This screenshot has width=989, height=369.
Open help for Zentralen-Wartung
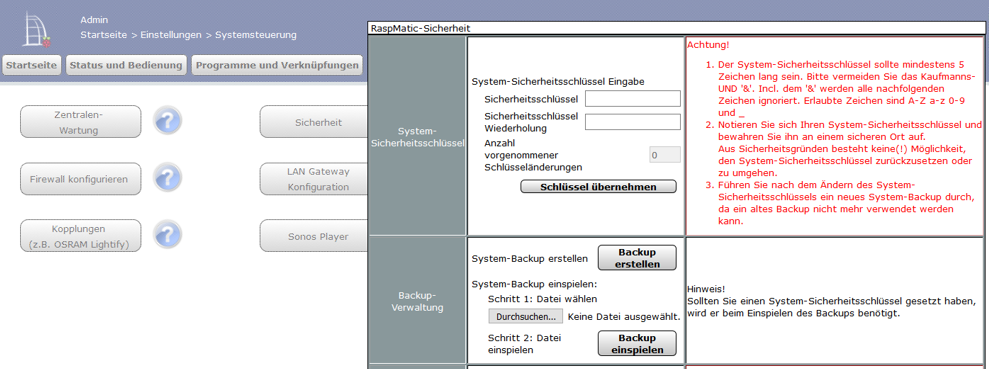pos(167,121)
